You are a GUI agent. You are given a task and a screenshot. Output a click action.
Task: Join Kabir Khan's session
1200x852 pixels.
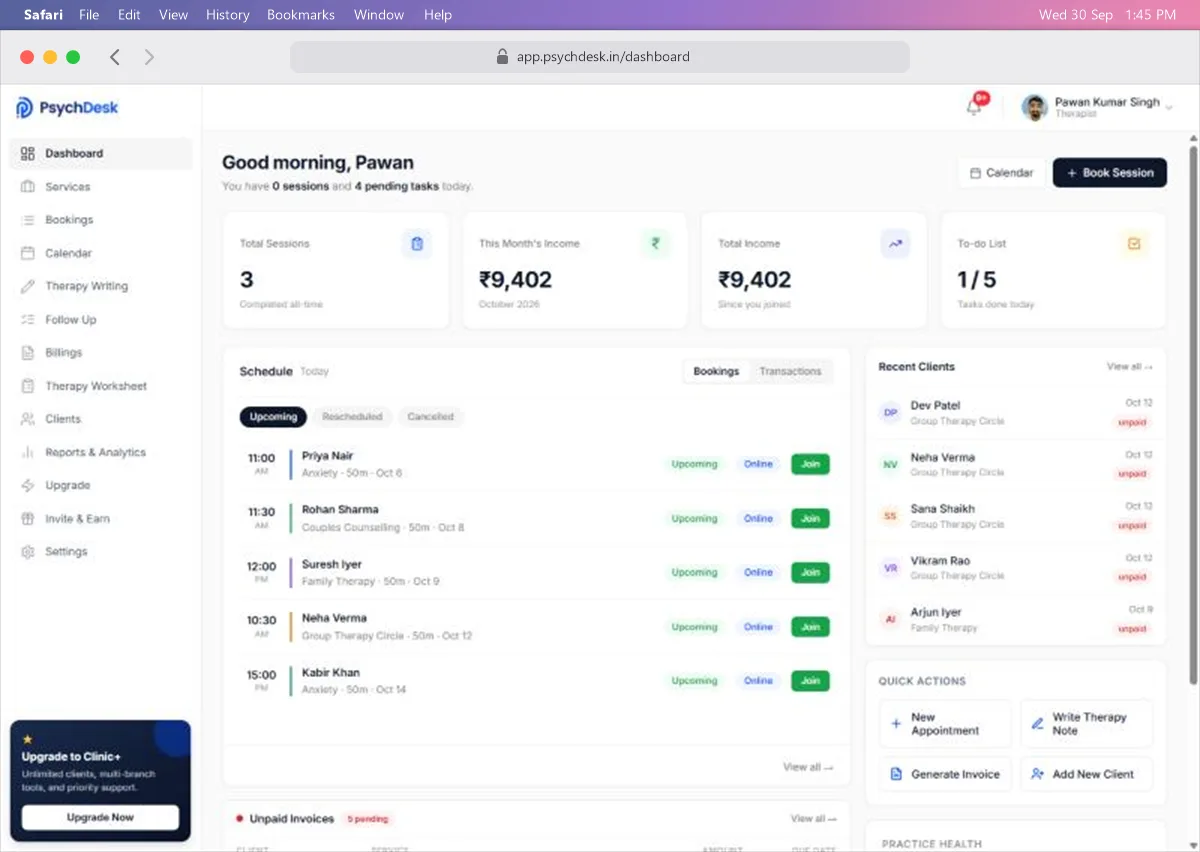810,681
